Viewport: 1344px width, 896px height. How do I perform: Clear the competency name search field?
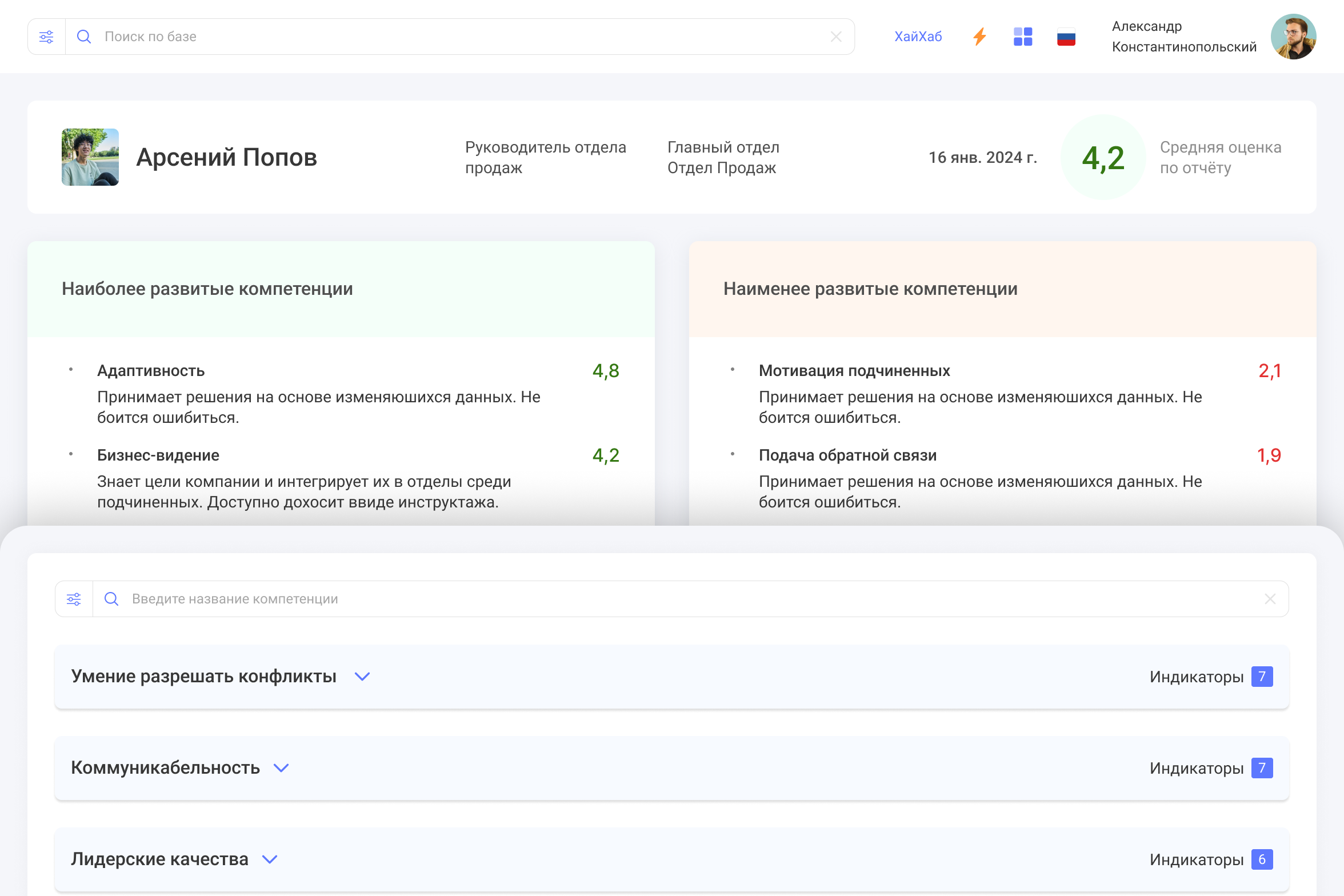1270,599
